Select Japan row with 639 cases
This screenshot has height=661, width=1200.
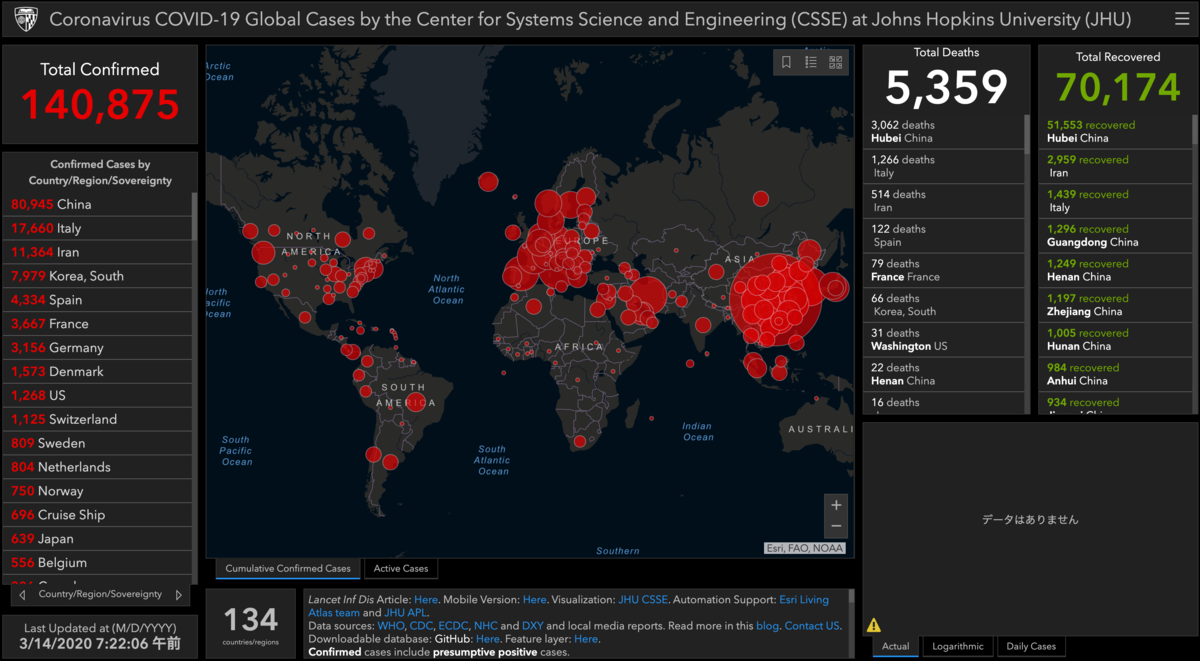coord(97,539)
